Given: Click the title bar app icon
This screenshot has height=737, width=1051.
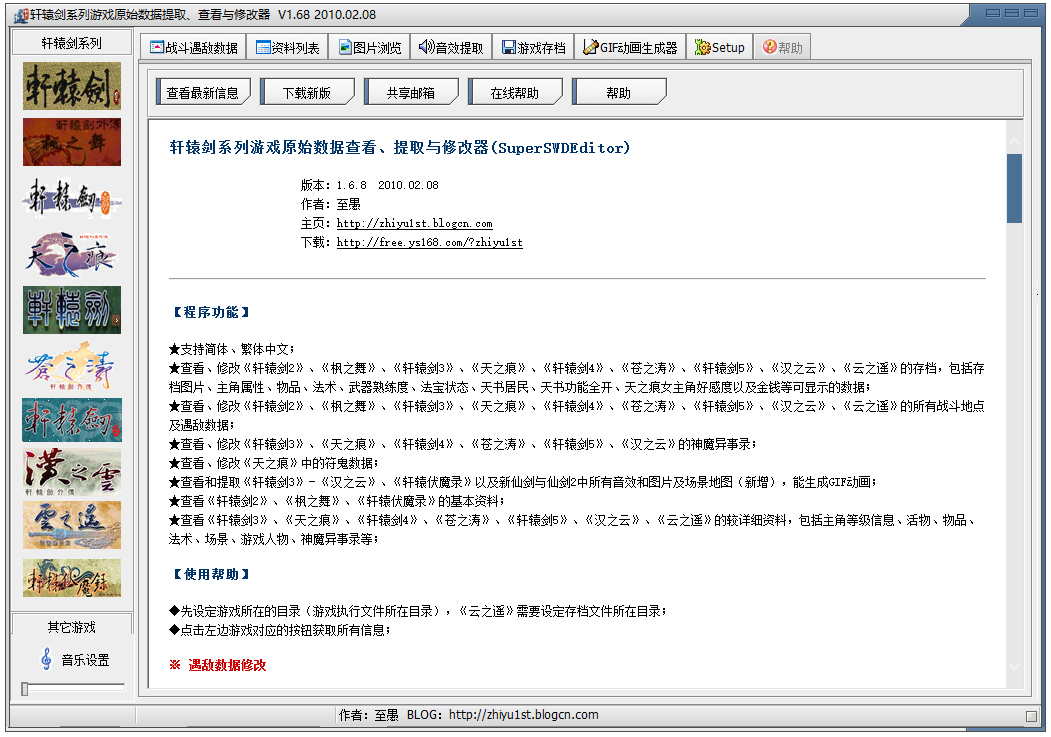Looking at the screenshot, I should click(x=21, y=14).
